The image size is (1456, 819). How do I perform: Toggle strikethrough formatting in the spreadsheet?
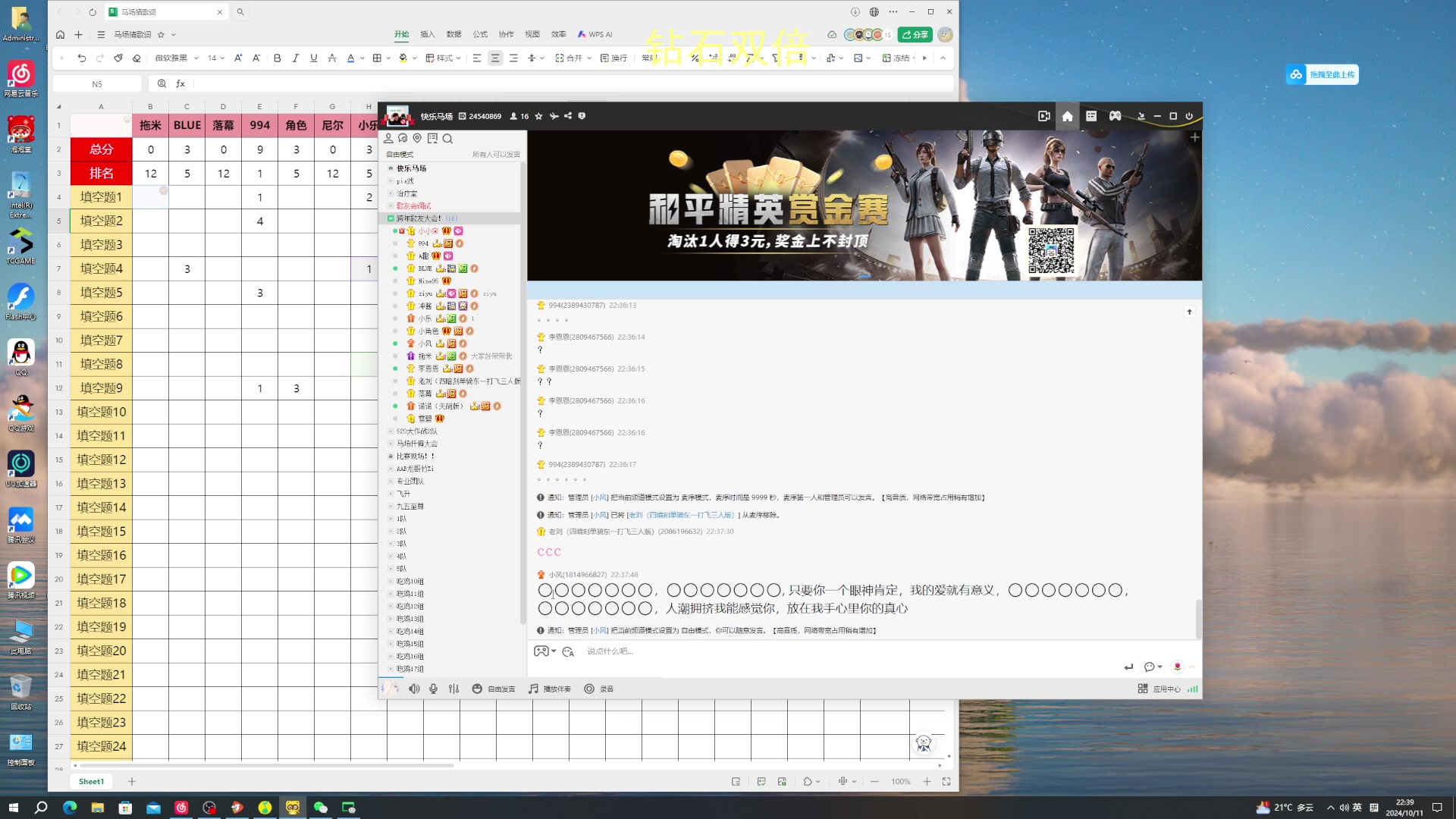tap(331, 58)
